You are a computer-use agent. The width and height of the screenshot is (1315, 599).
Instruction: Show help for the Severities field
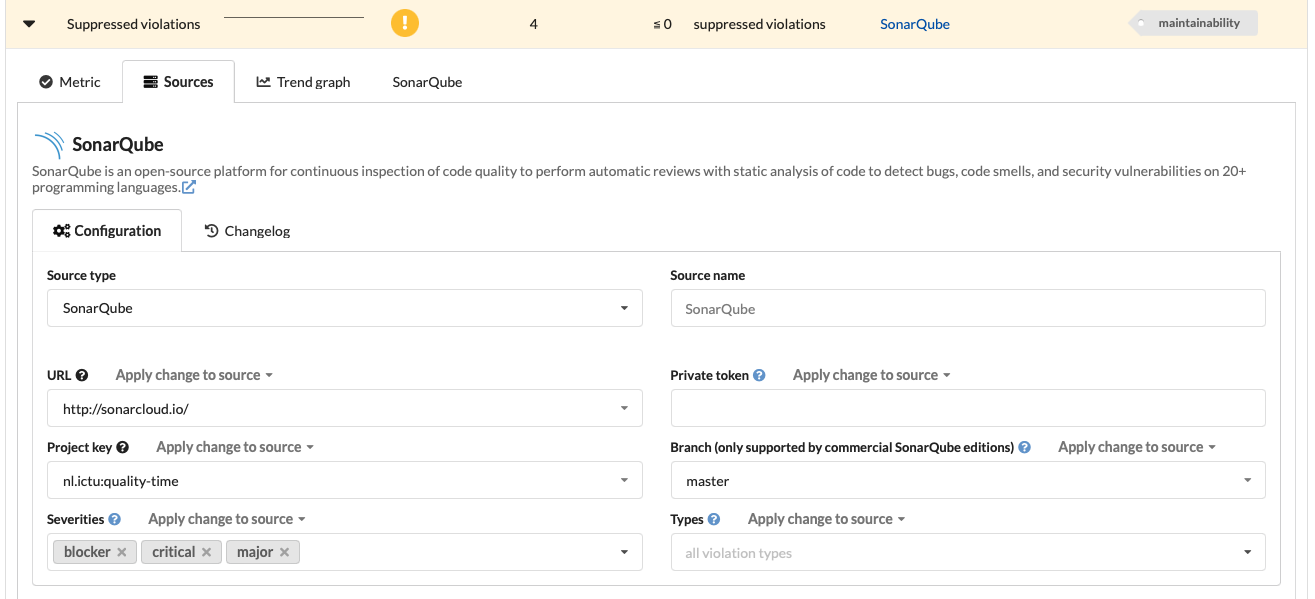pos(114,519)
